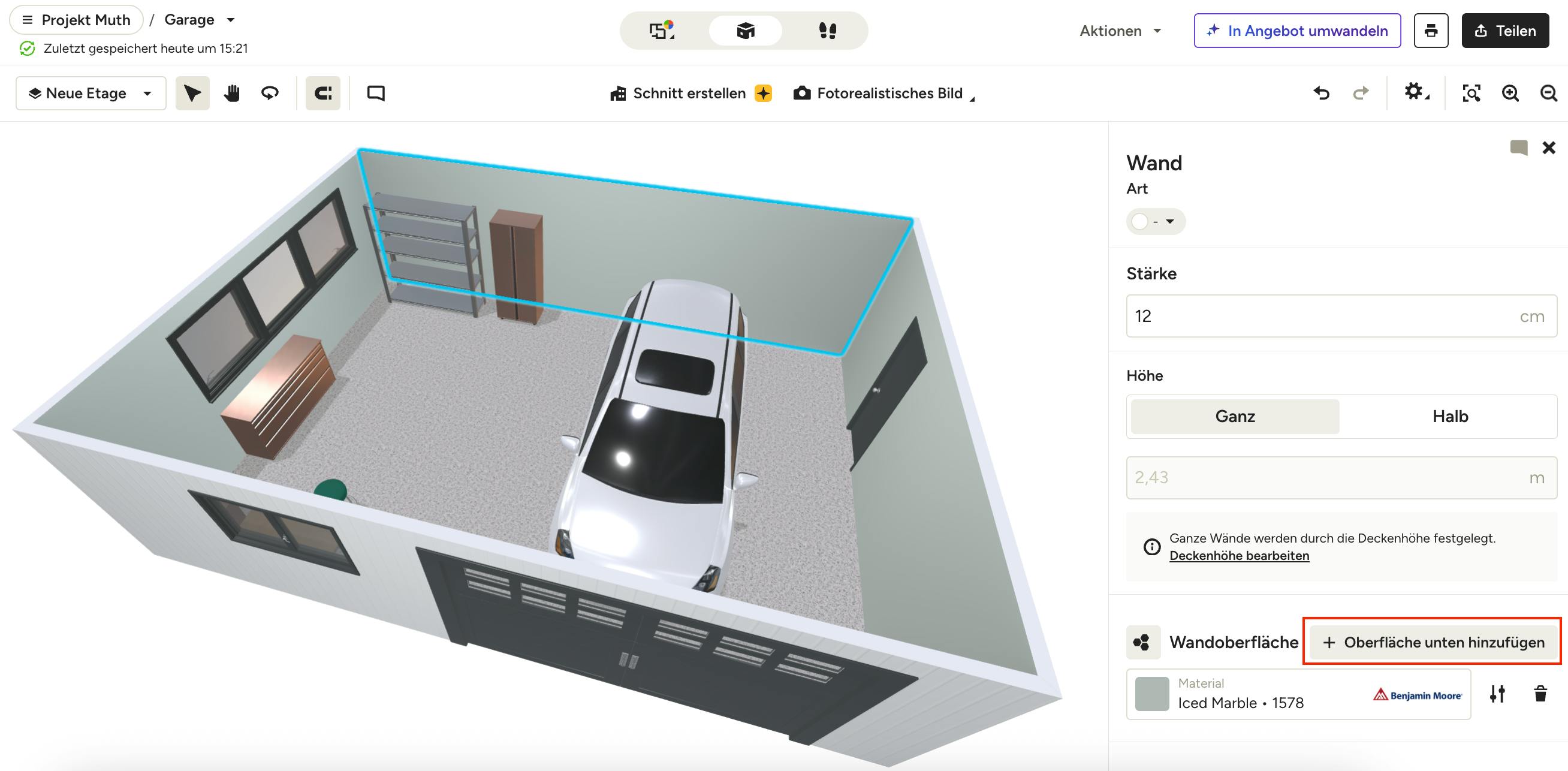Open the gear settings menu
Image resolution: width=1568 pixels, height=771 pixels.
pyautogui.click(x=1416, y=92)
